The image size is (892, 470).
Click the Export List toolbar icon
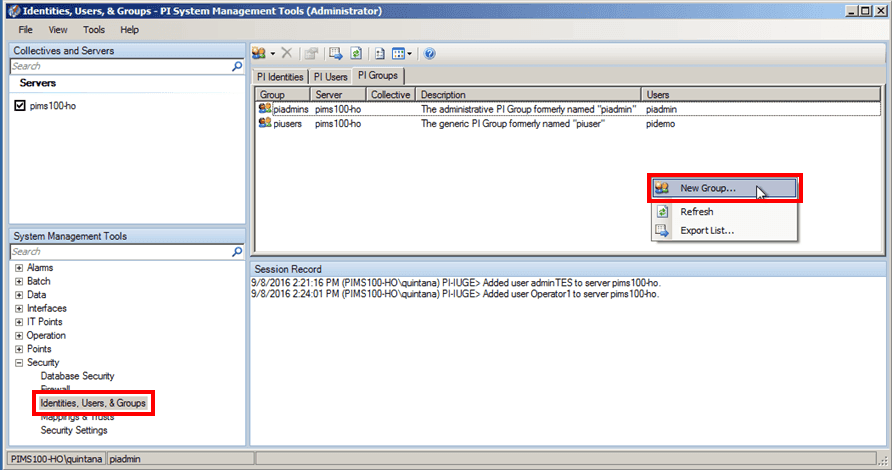[336, 53]
